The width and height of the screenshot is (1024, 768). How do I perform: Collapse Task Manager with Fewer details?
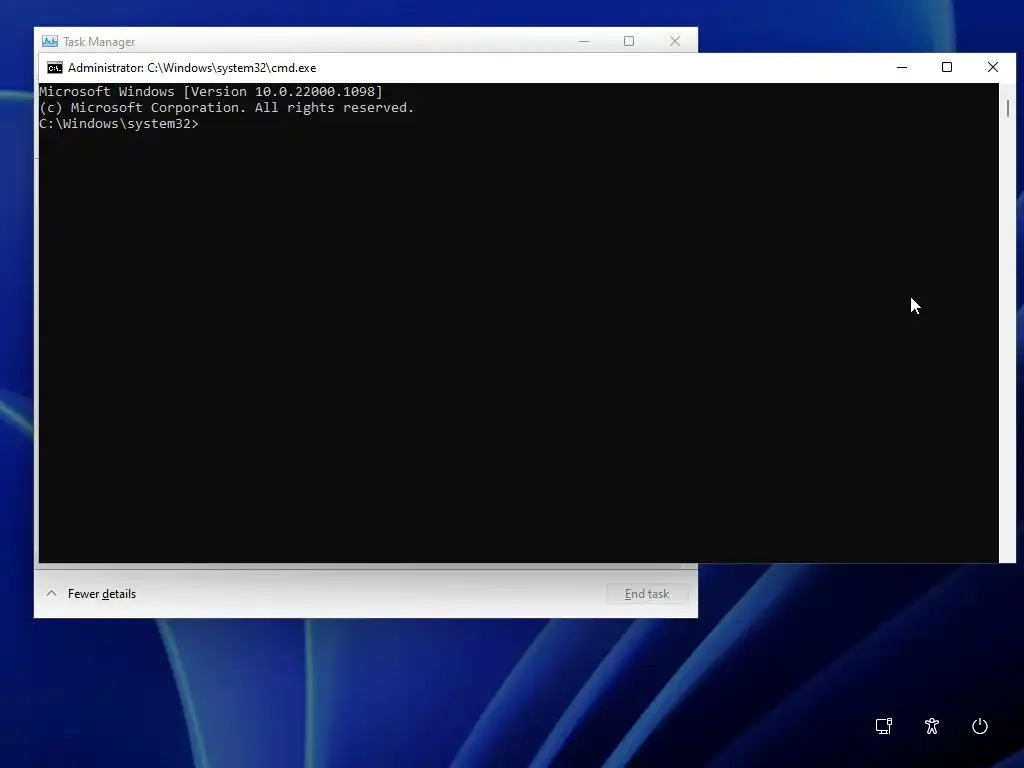point(91,594)
